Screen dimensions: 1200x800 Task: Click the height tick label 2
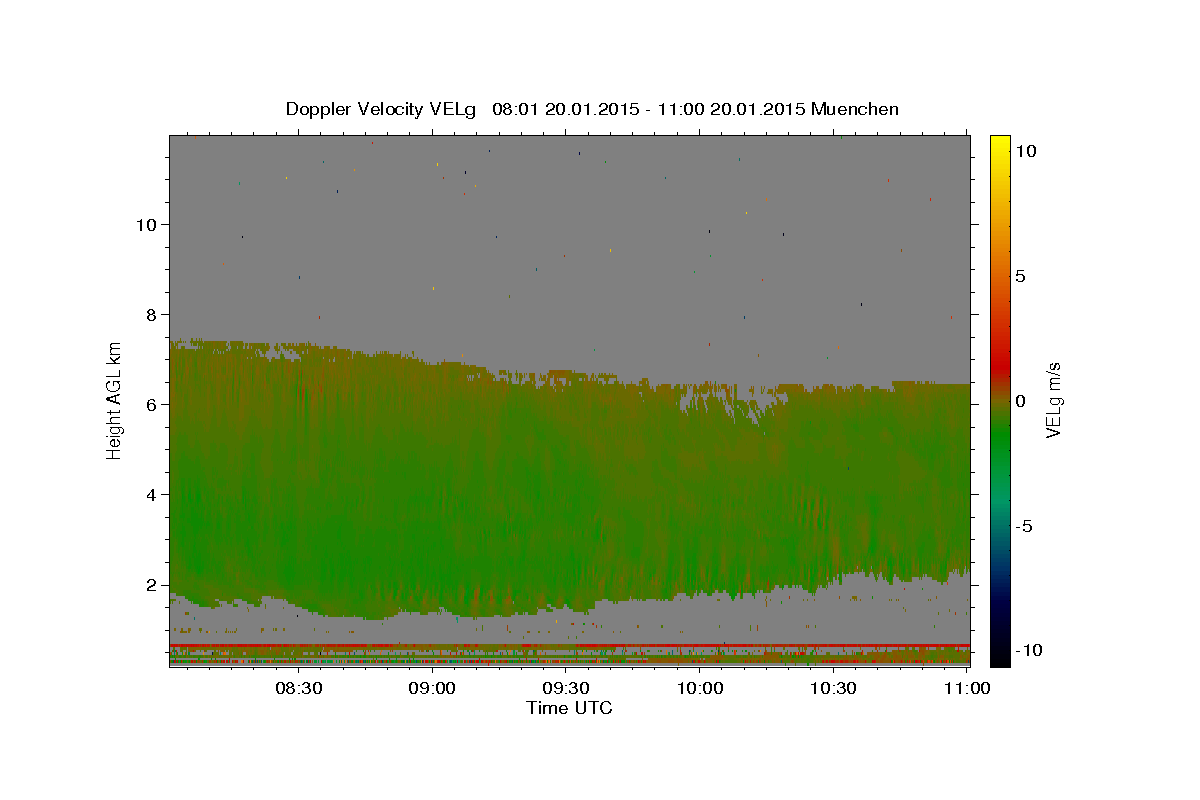coord(152,585)
